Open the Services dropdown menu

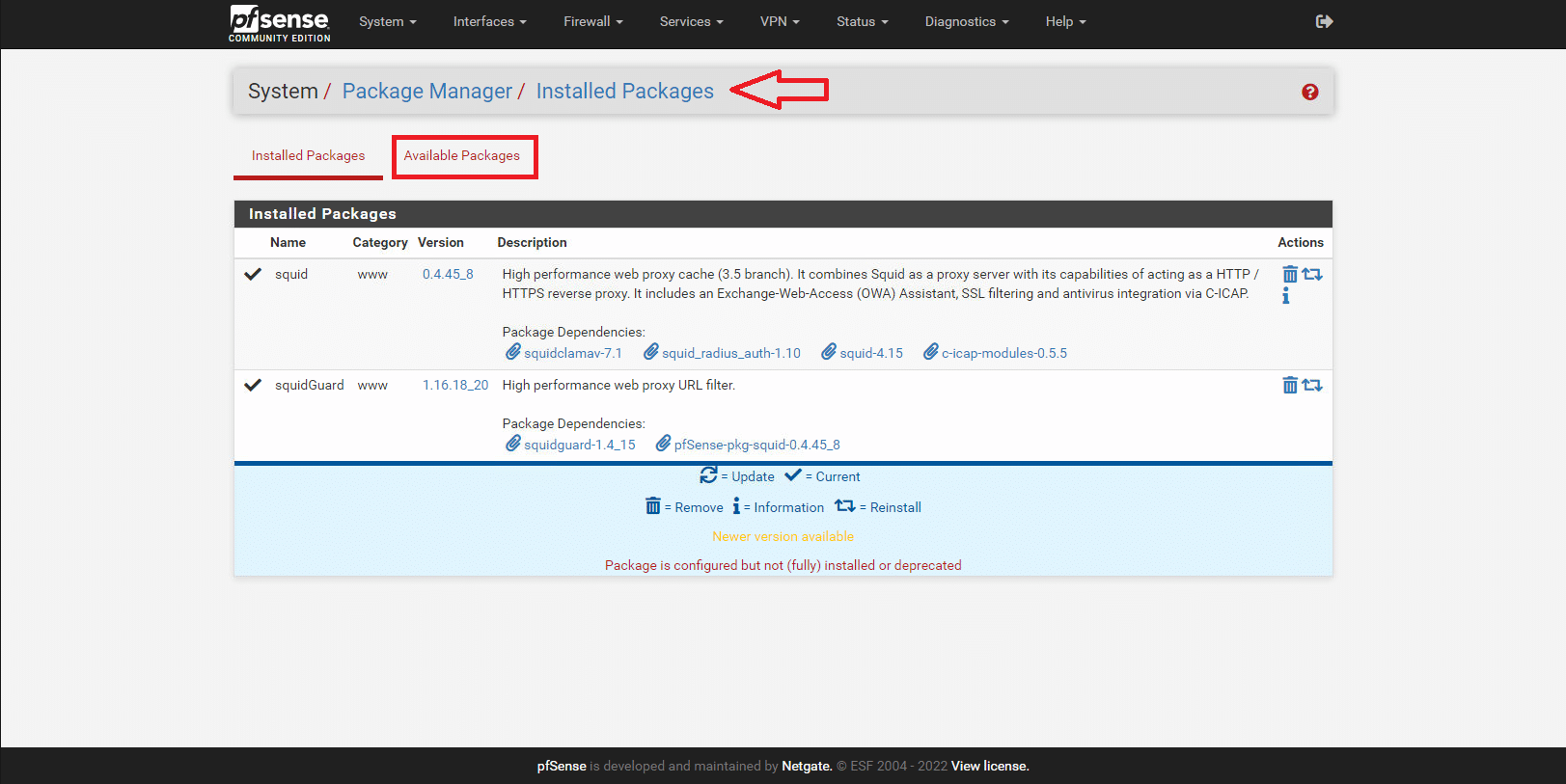tap(692, 21)
